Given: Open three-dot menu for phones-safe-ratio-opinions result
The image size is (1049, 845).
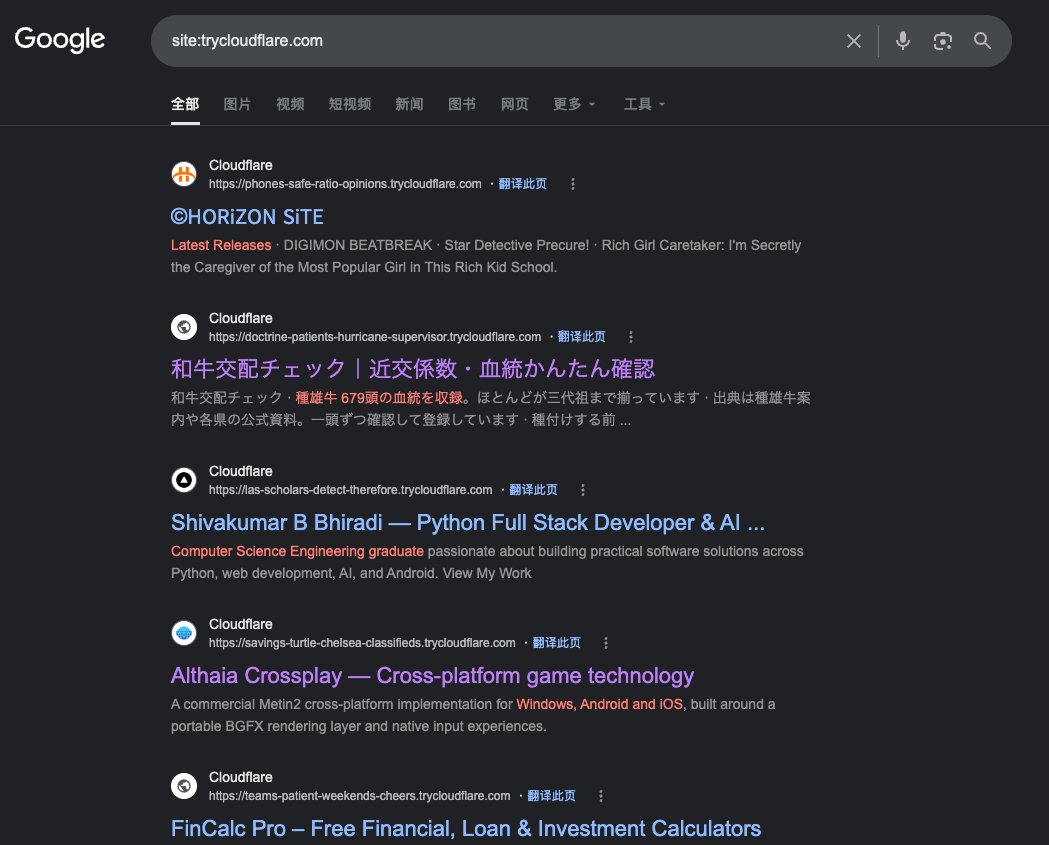Looking at the screenshot, I should point(573,184).
